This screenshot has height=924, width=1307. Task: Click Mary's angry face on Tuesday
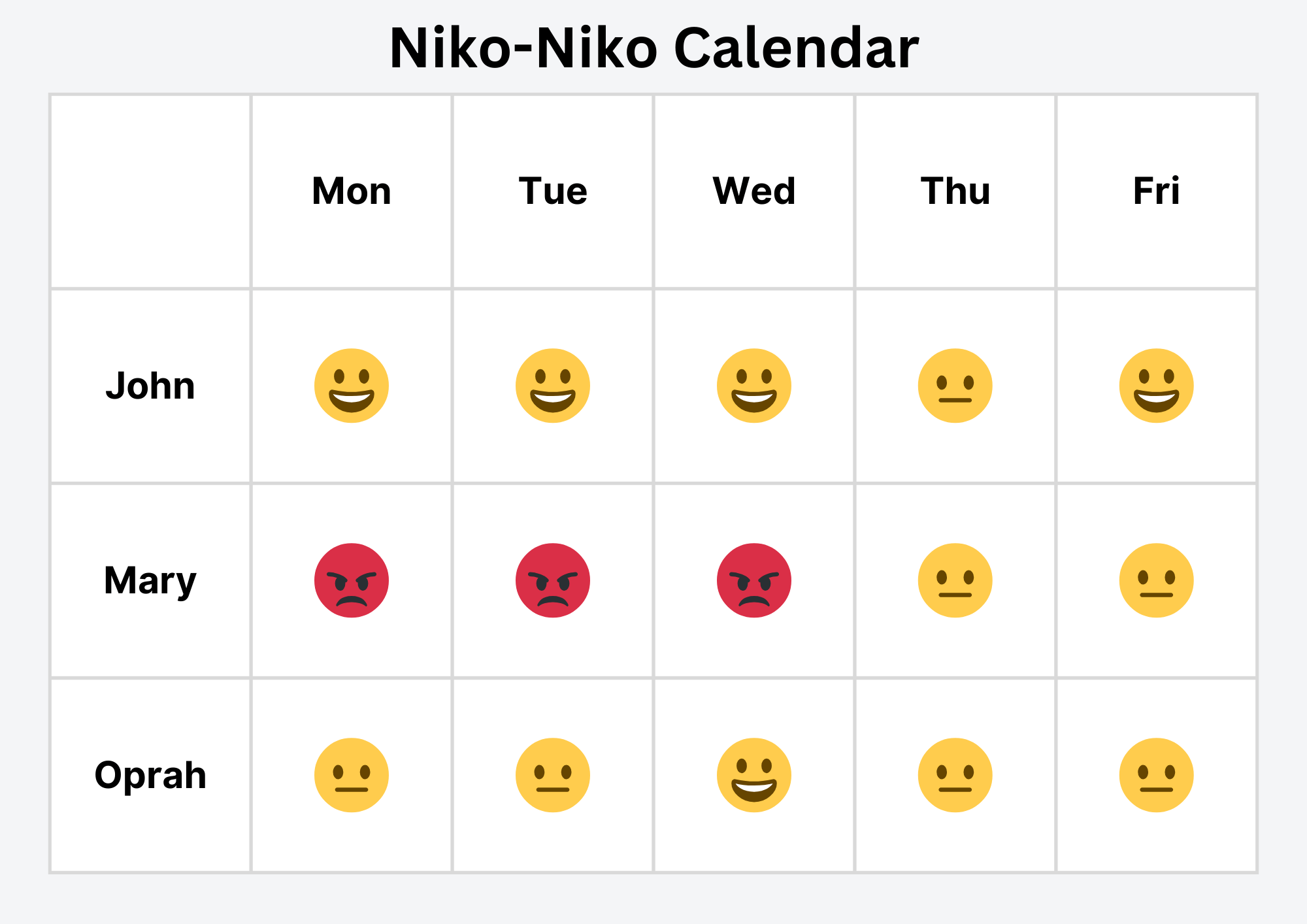coord(553,580)
